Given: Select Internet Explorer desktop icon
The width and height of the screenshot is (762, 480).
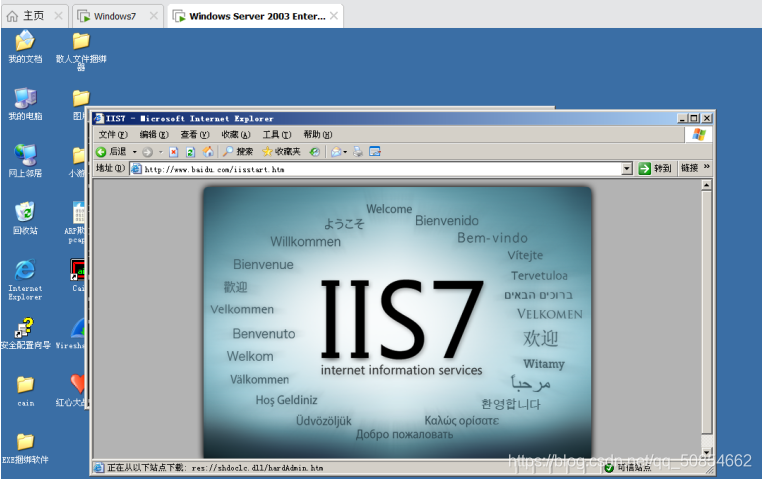Looking at the screenshot, I should tap(25, 280).
